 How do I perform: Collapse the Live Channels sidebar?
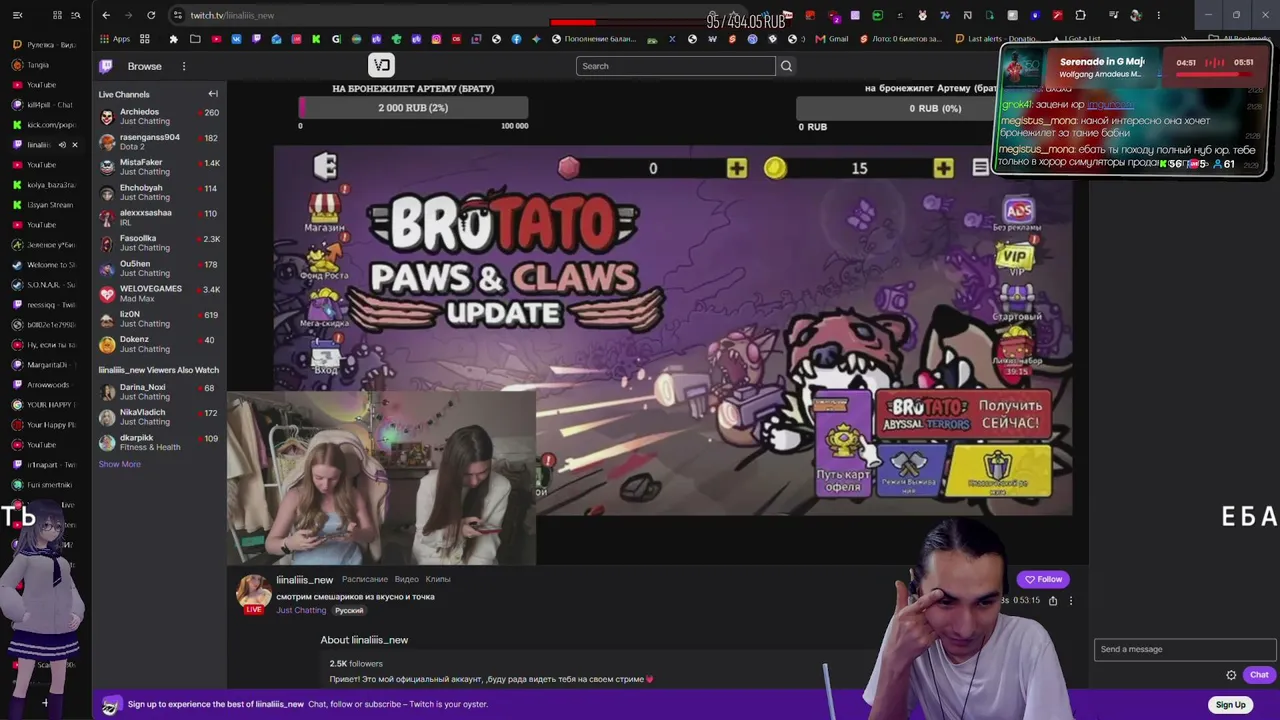(x=213, y=94)
